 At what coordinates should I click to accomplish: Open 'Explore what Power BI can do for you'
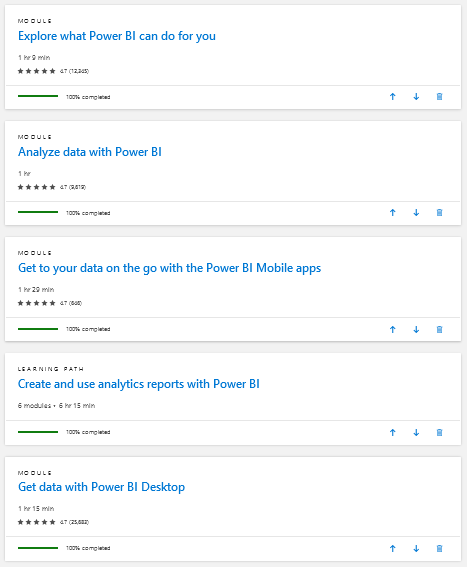click(x=117, y=36)
